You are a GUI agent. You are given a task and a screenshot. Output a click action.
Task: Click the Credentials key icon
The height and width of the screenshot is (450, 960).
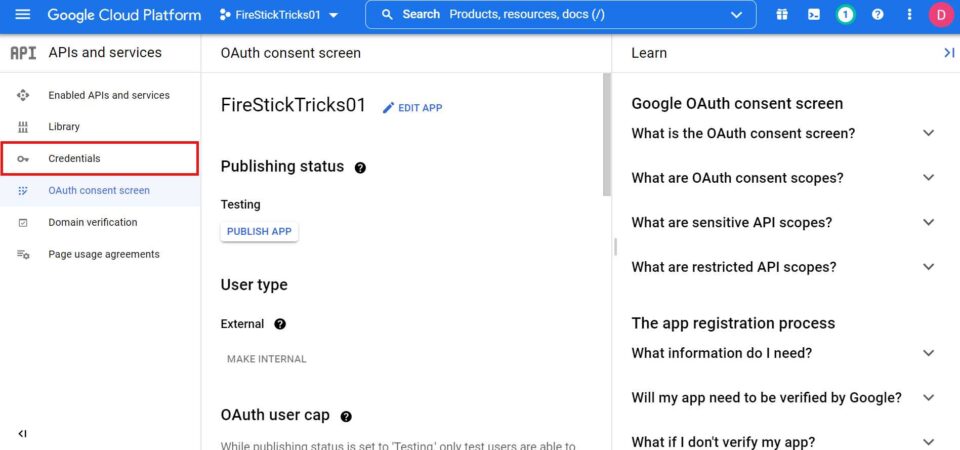click(x=23, y=159)
